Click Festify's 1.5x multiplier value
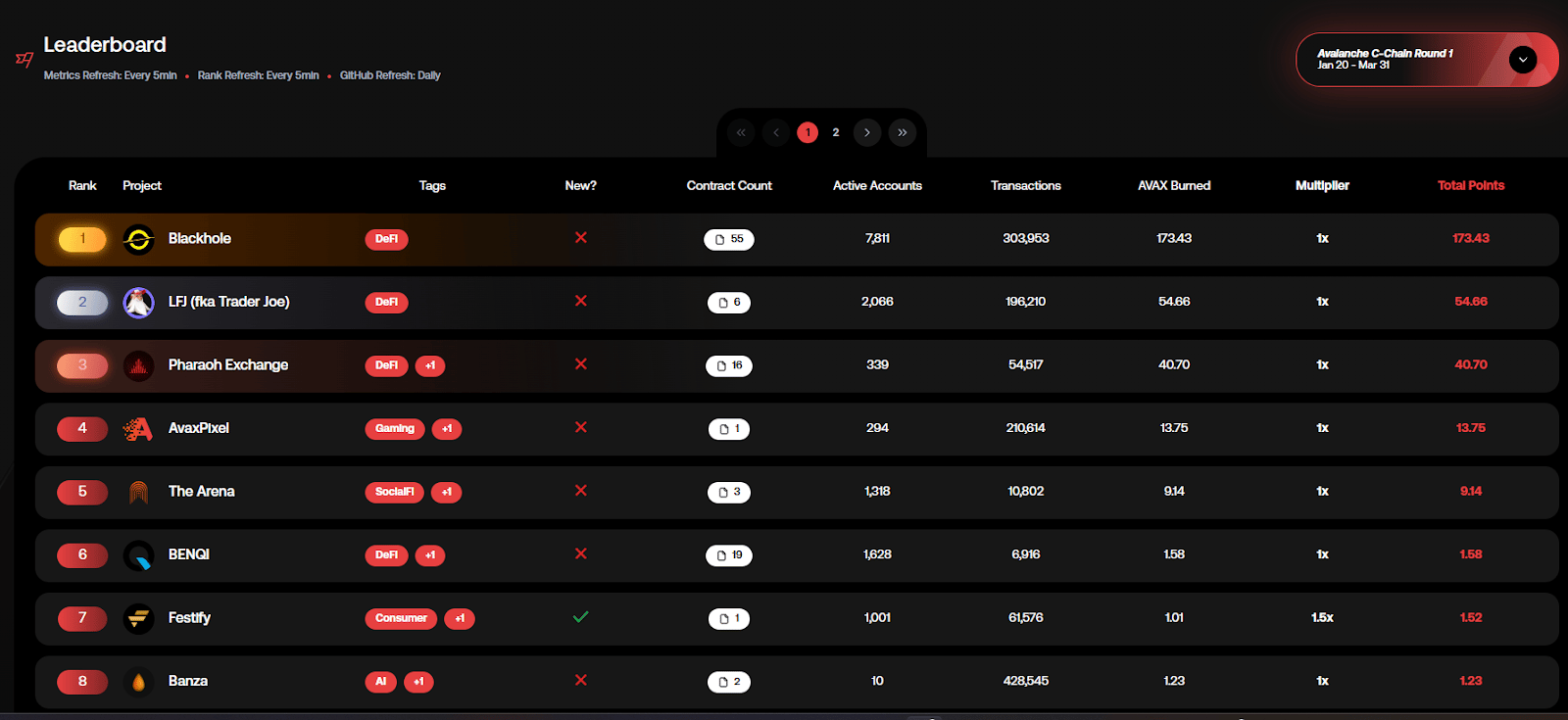This screenshot has height=720, width=1568. tap(1322, 617)
